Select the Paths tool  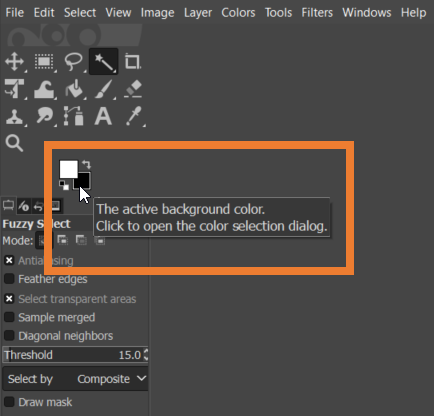tap(74, 116)
